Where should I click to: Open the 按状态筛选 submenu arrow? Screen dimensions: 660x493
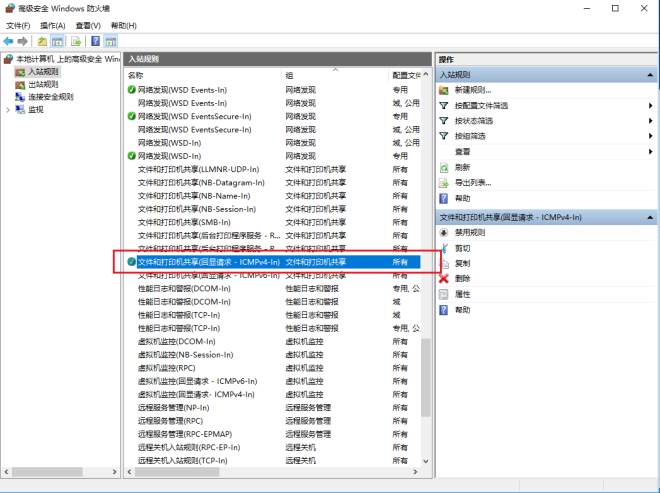click(x=650, y=121)
